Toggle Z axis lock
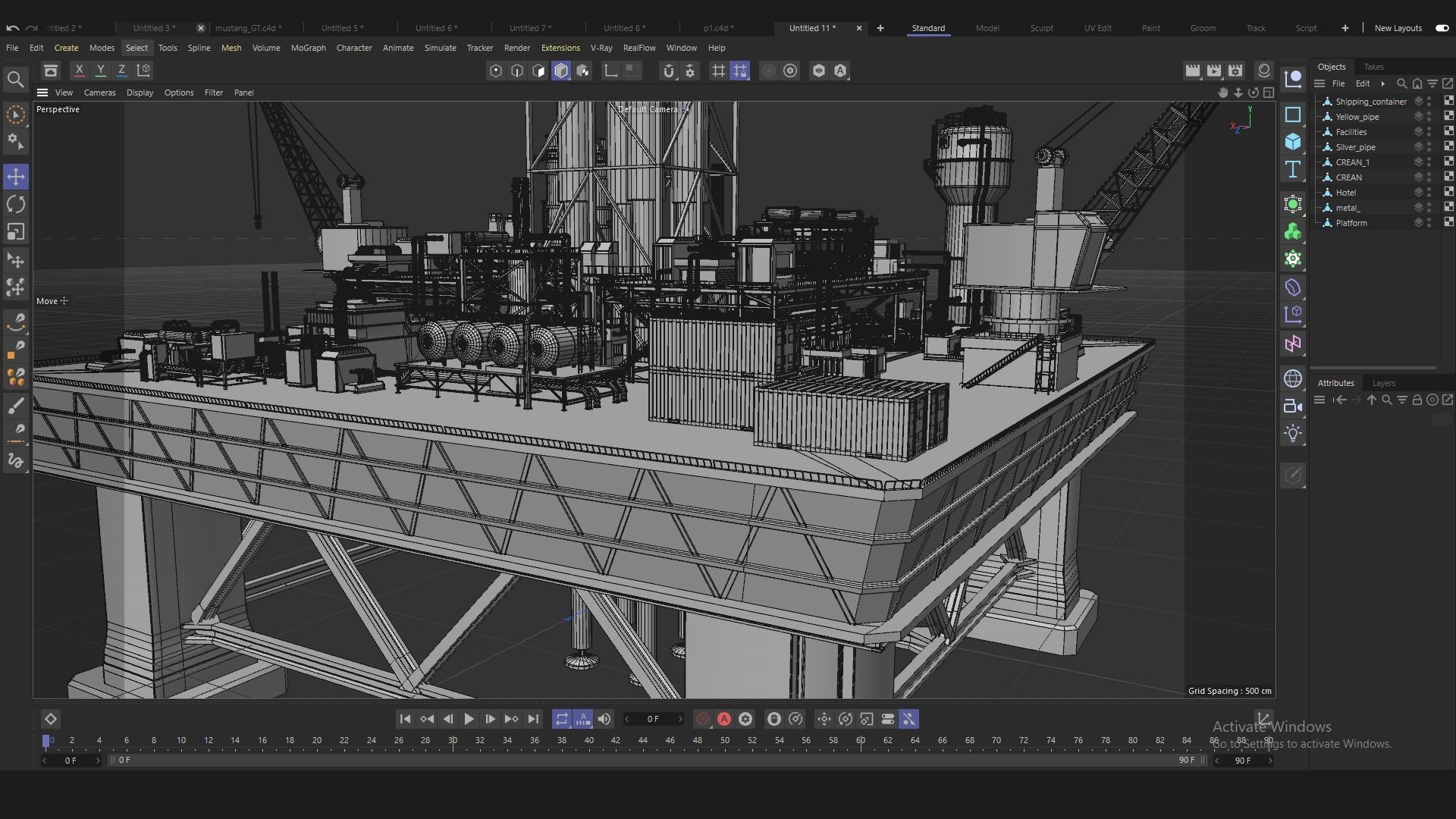Image resolution: width=1456 pixels, height=819 pixels. coord(121,71)
